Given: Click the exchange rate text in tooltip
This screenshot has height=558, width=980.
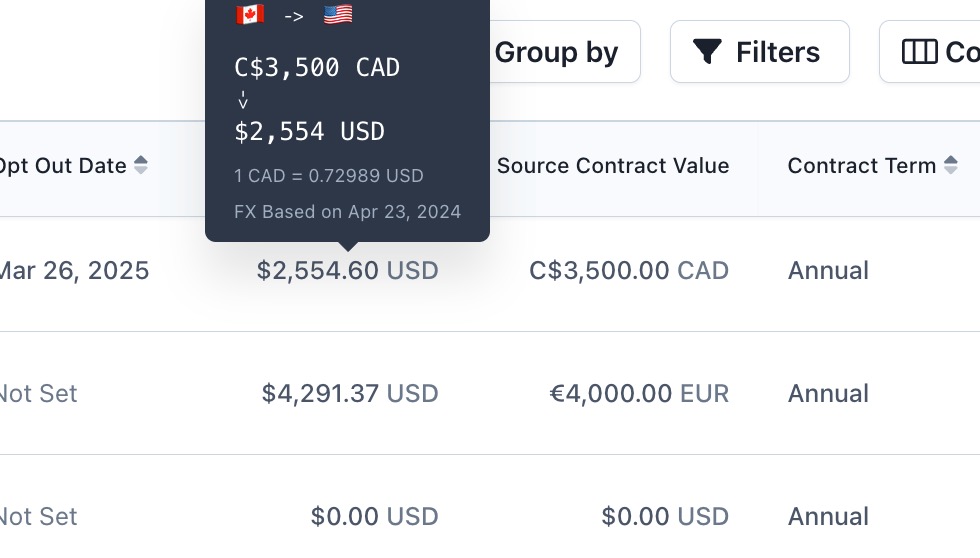Looking at the screenshot, I should 329,176.
